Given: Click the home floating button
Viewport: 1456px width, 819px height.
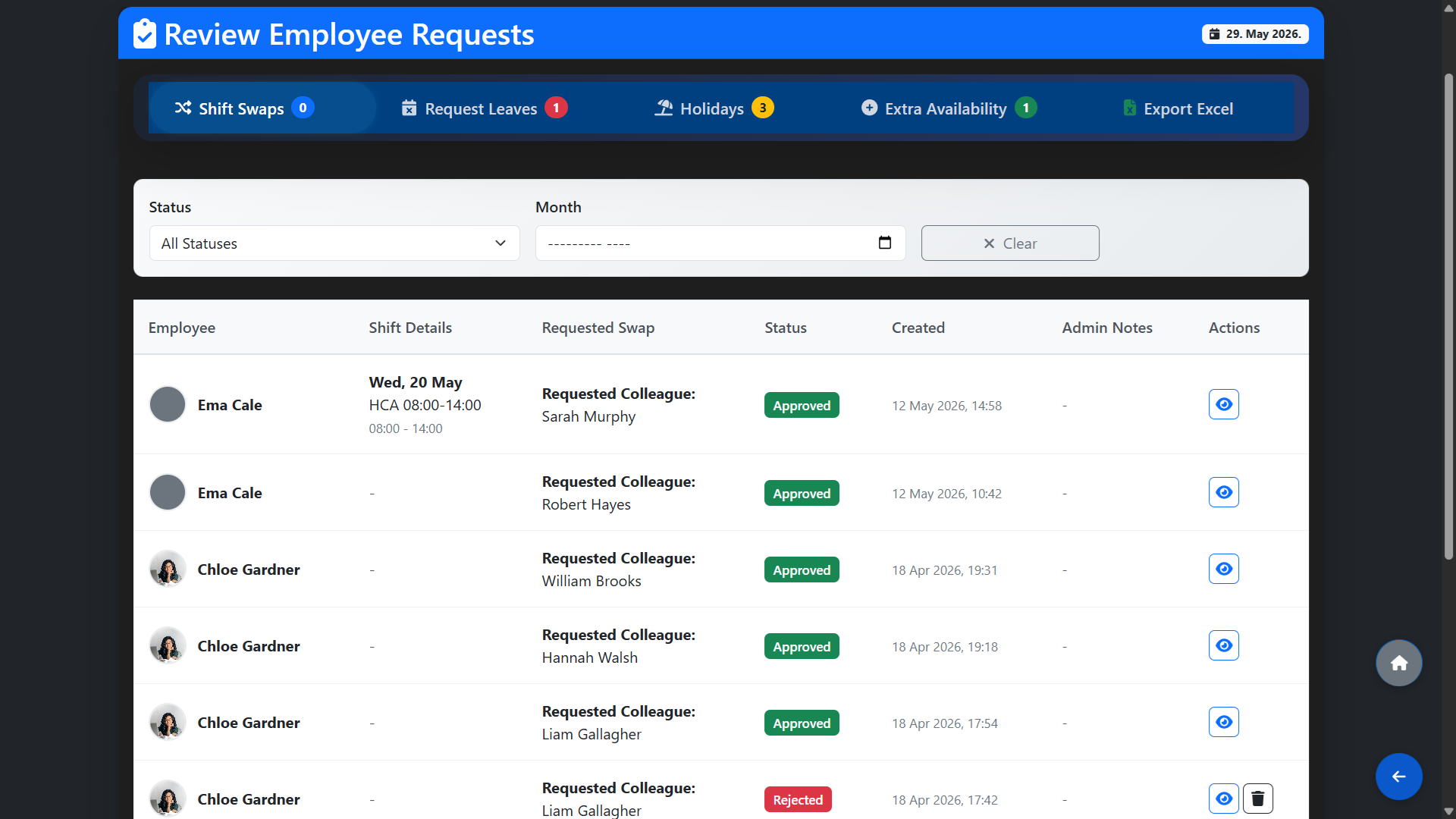Looking at the screenshot, I should click(1399, 663).
